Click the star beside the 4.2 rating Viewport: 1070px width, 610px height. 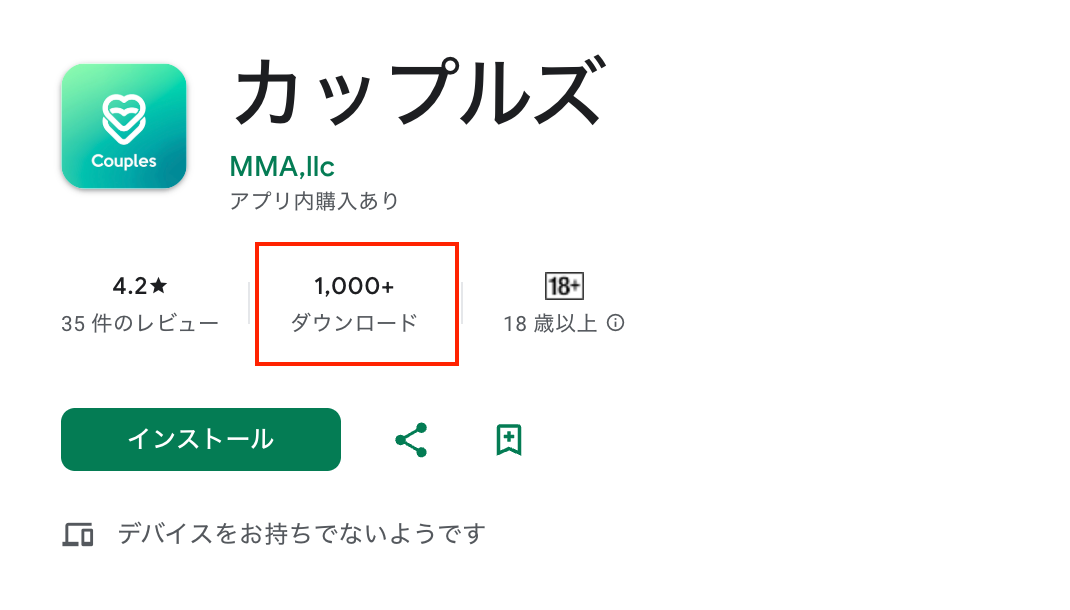coord(159,287)
